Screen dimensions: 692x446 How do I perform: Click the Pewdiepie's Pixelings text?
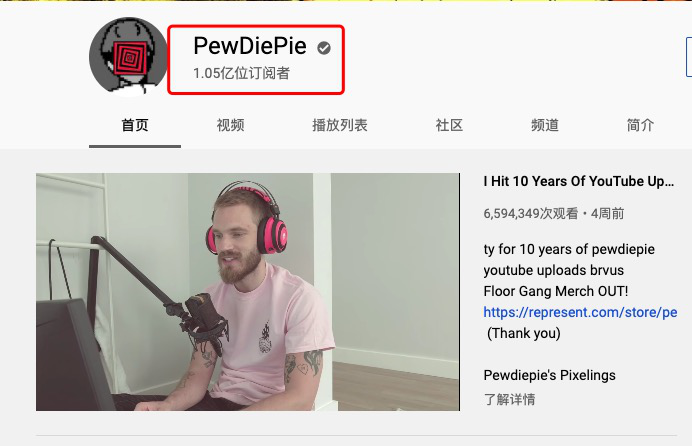pyautogui.click(x=549, y=375)
